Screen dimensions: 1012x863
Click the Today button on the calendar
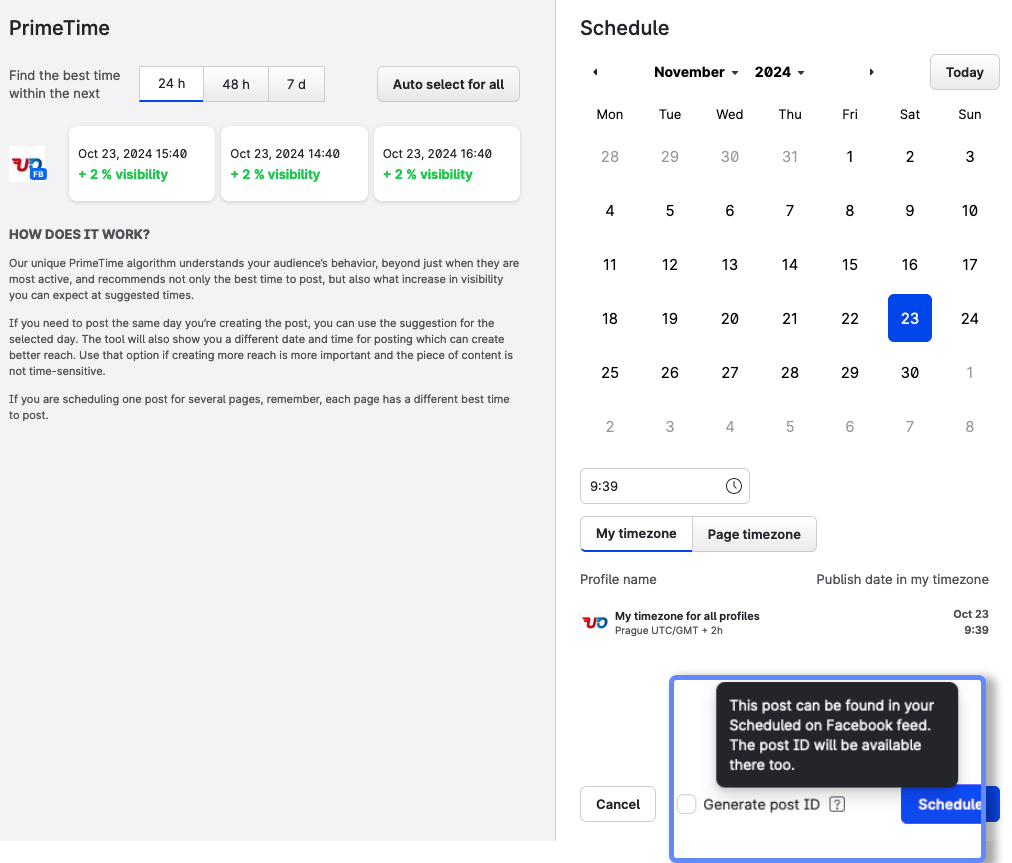click(964, 72)
